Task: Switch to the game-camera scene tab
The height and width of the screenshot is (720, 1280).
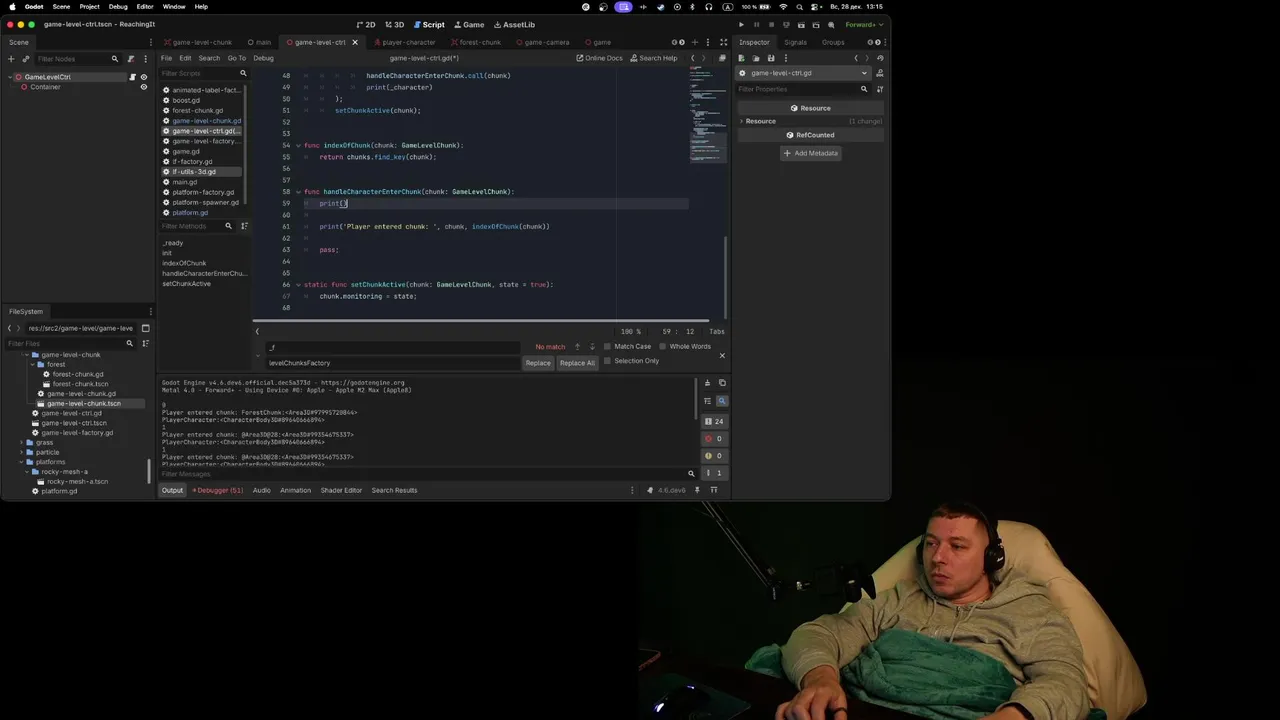Action: click(x=542, y=42)
